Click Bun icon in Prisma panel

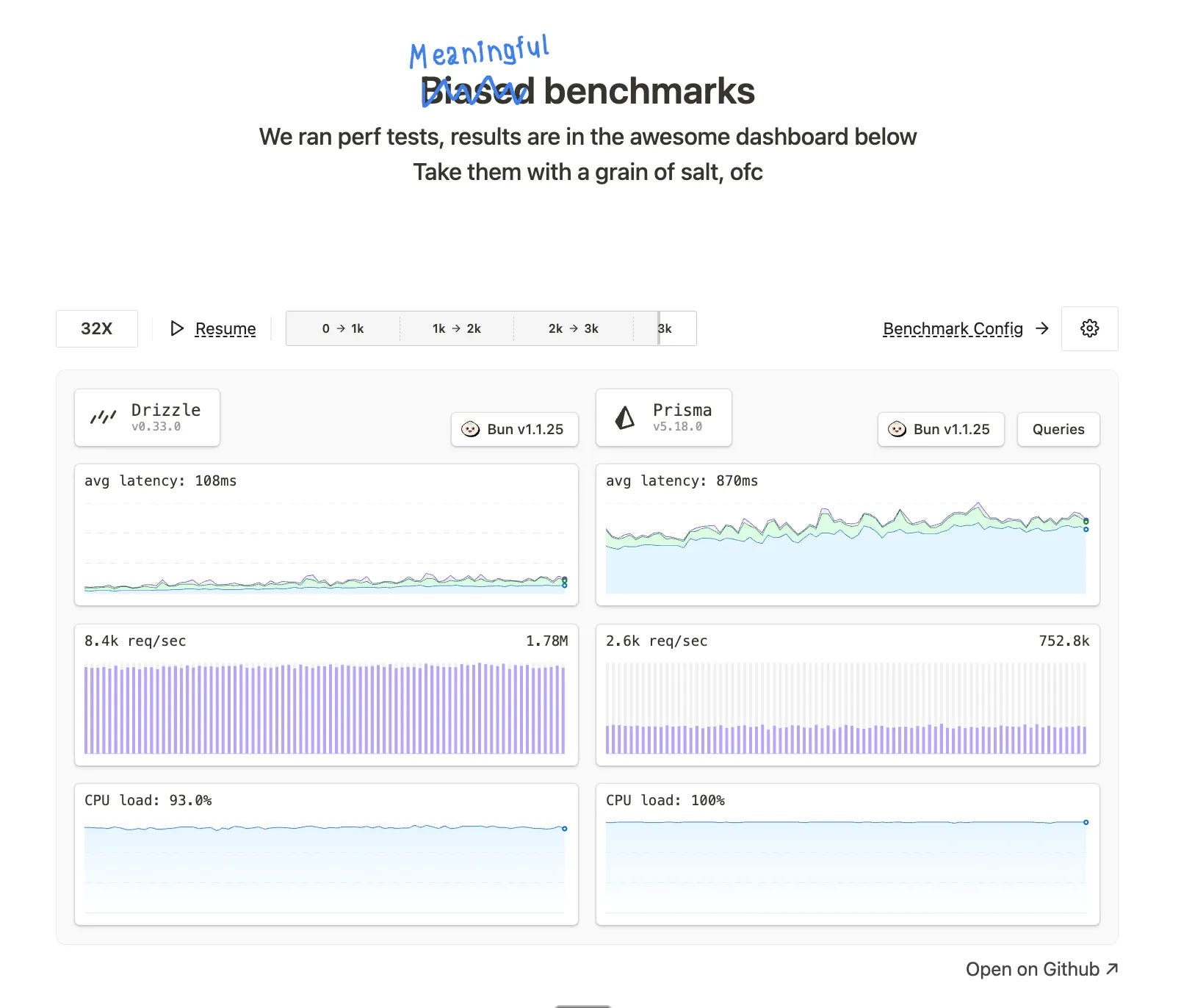(x=897, y=429)
